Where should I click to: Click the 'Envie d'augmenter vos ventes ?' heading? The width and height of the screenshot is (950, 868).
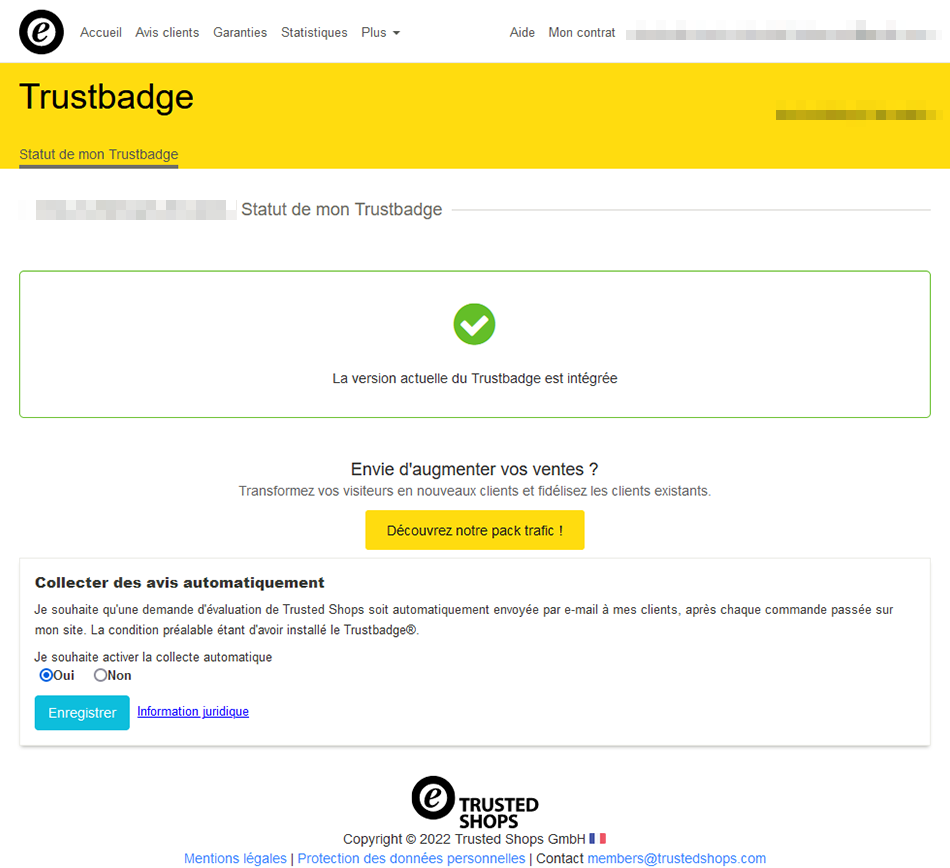coord(475,469)
